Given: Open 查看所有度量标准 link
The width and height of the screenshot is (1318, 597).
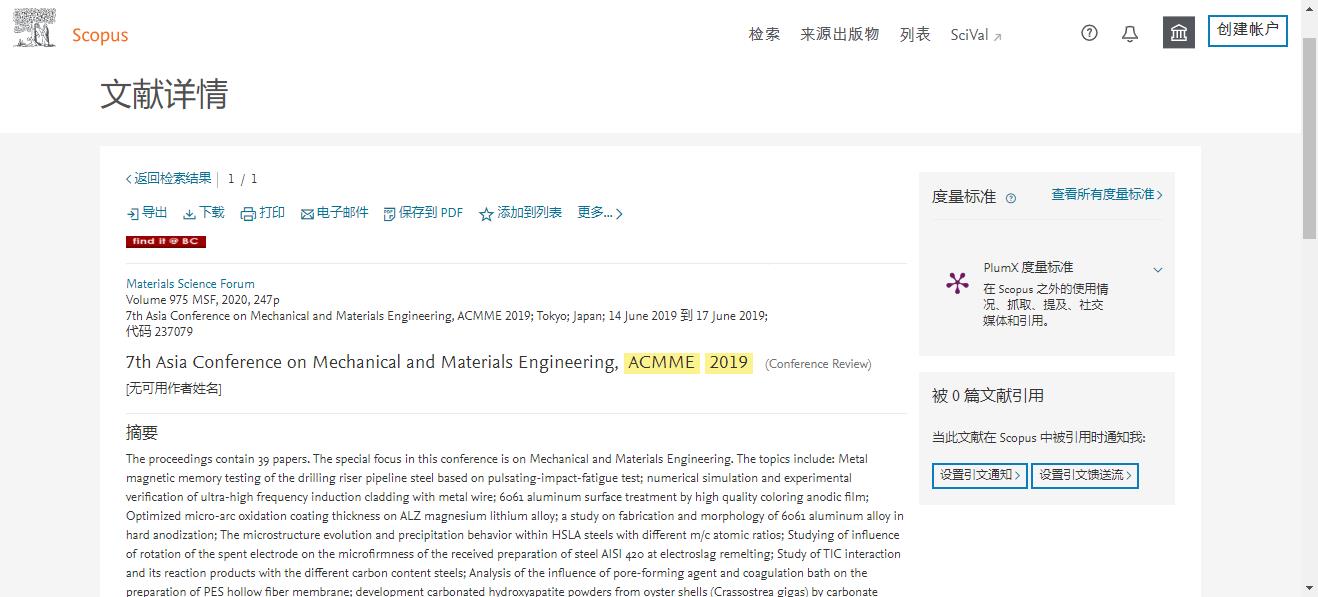Looking at the screenshot, I should (x=1107, y=194).
